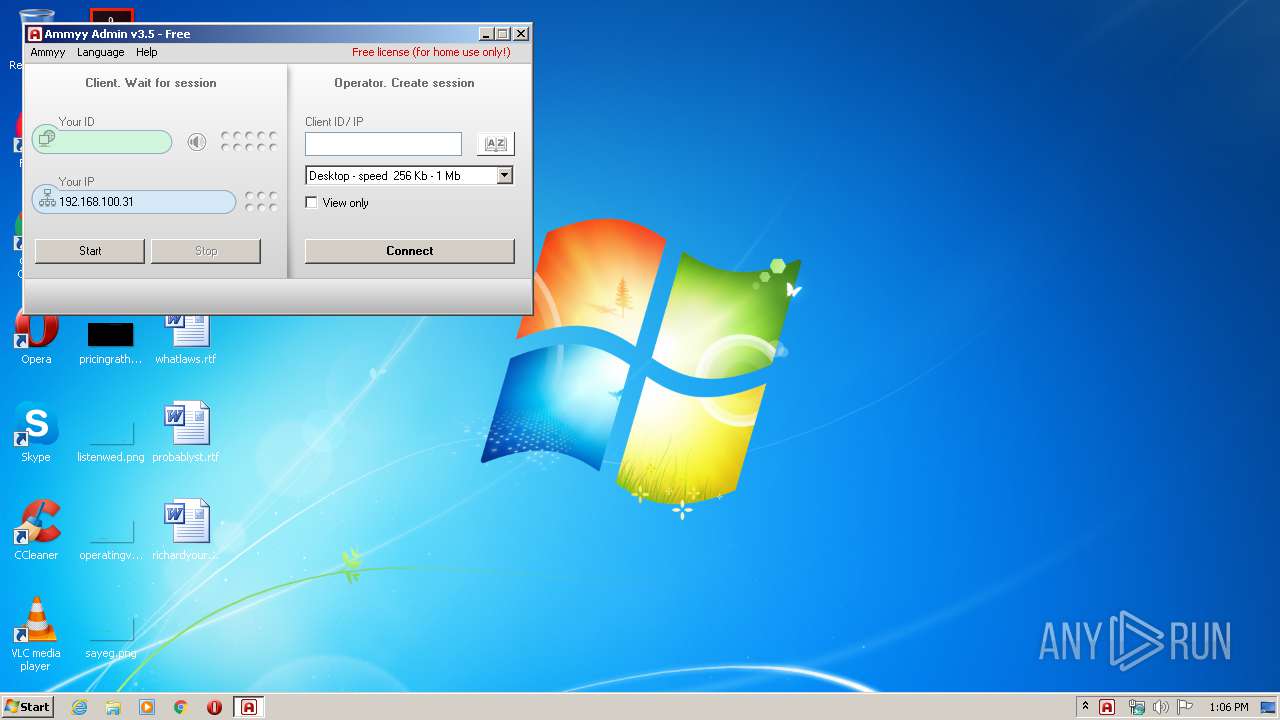Close the Ammyy Admin window
The height and width of the screenshot is (720, 1280).
(520, 34)
